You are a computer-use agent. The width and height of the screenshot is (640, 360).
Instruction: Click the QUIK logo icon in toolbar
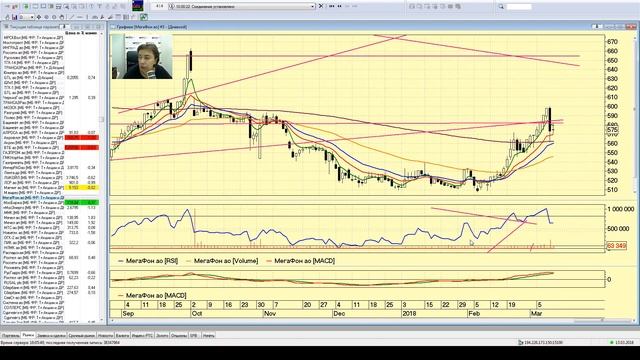tap(138, 6)
